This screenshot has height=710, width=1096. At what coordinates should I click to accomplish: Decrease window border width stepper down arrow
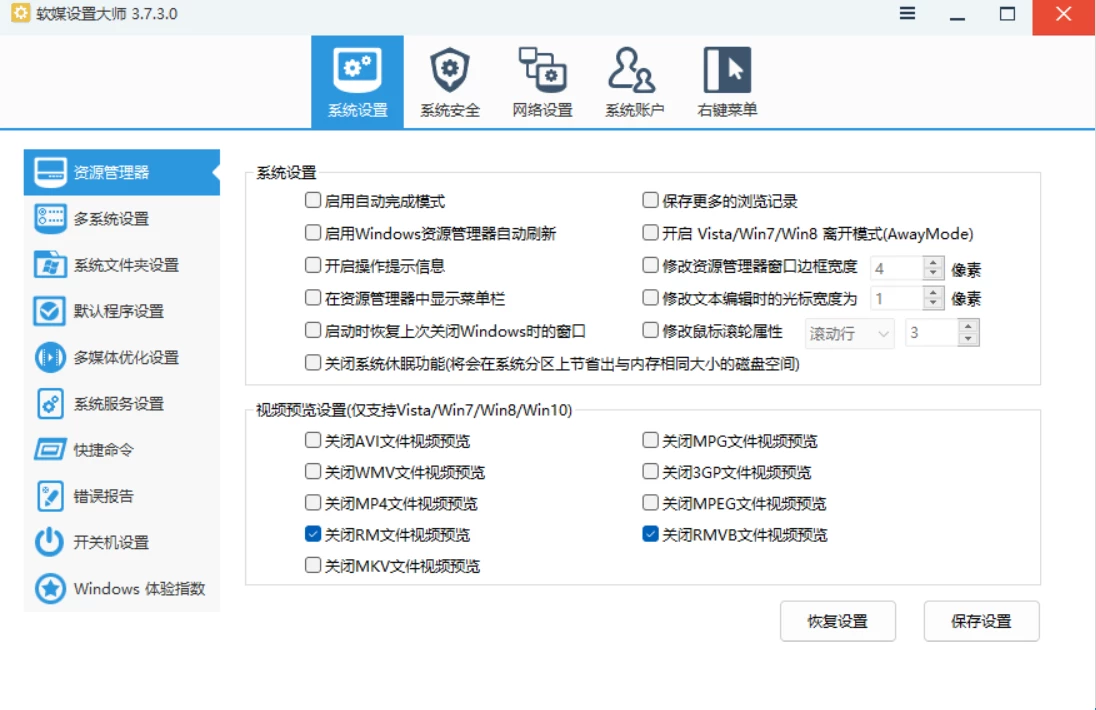pos(933,273)
